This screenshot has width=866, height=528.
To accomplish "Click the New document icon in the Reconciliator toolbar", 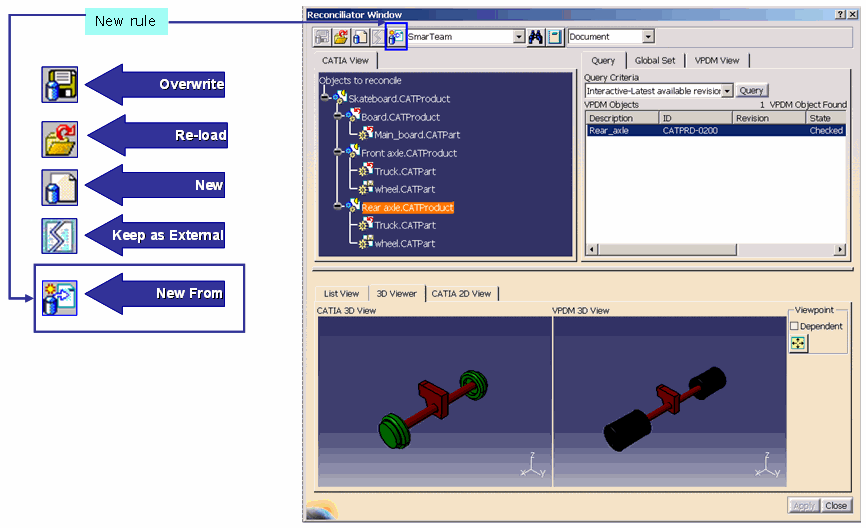I will [360, 37].
